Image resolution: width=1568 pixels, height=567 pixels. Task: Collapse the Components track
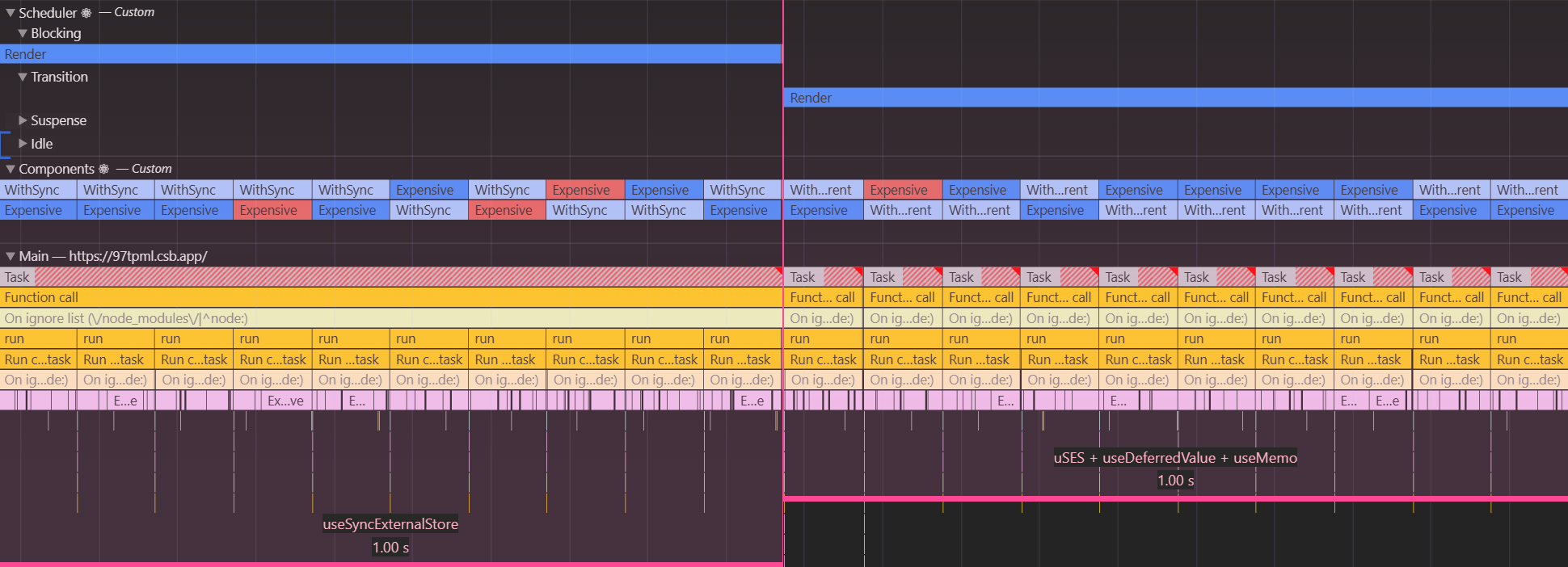point(11,169)
